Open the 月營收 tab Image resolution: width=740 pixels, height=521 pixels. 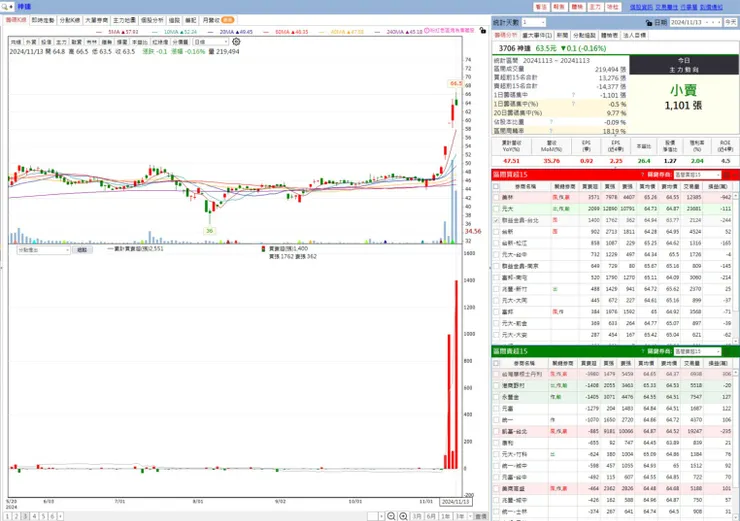[218, 20]
